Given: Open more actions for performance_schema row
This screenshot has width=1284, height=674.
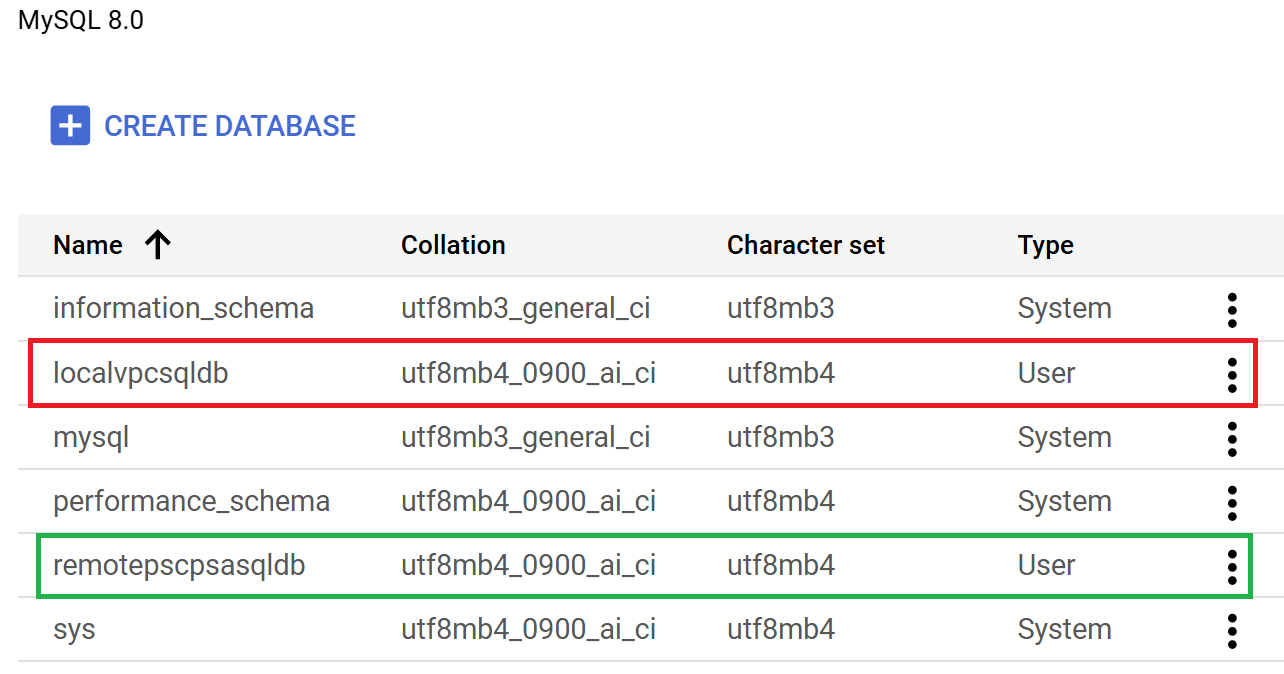Looking at the screenshot, I should click(x=1232, y=502).
